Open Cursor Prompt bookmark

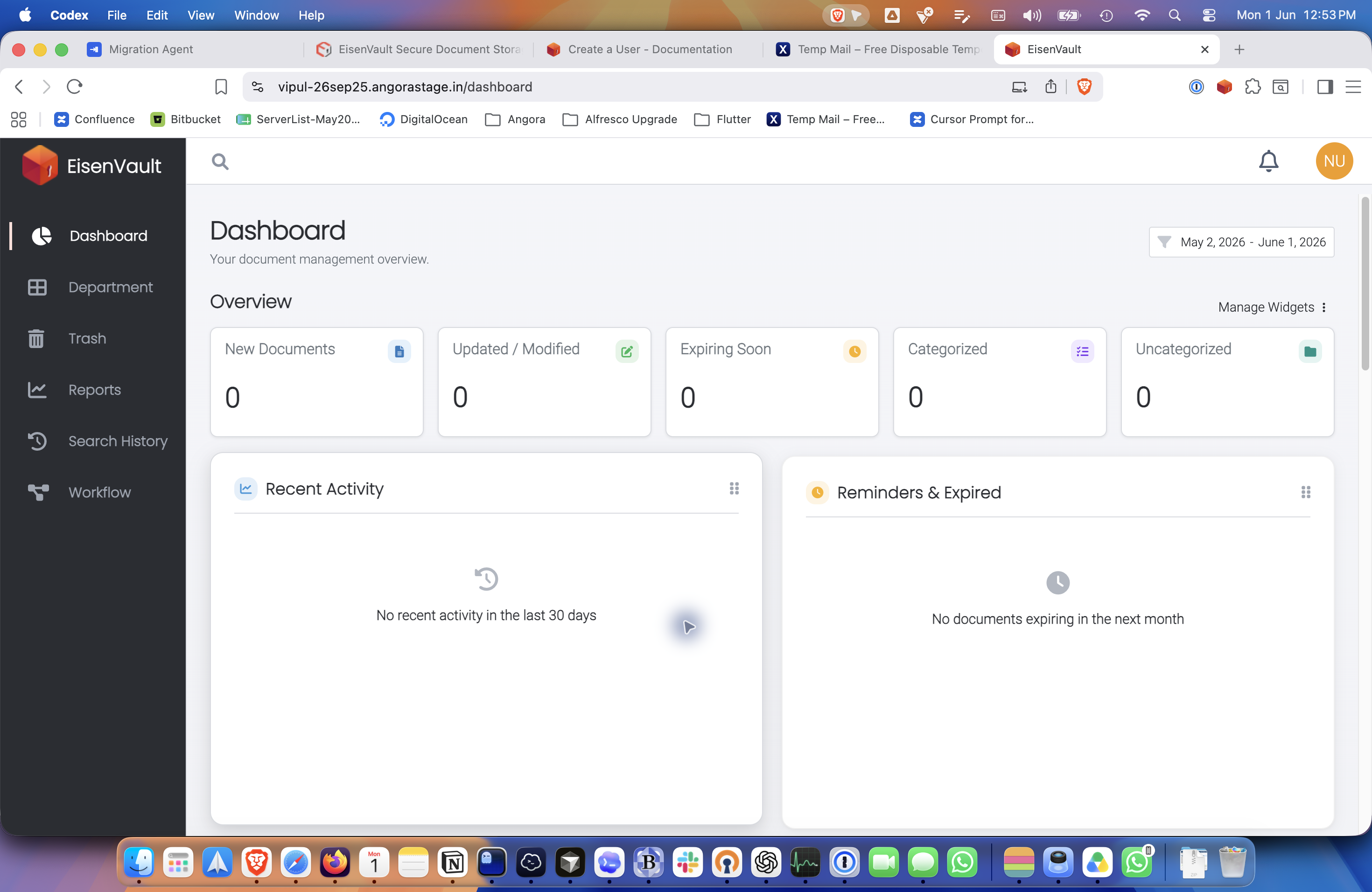tap(972, 119)
